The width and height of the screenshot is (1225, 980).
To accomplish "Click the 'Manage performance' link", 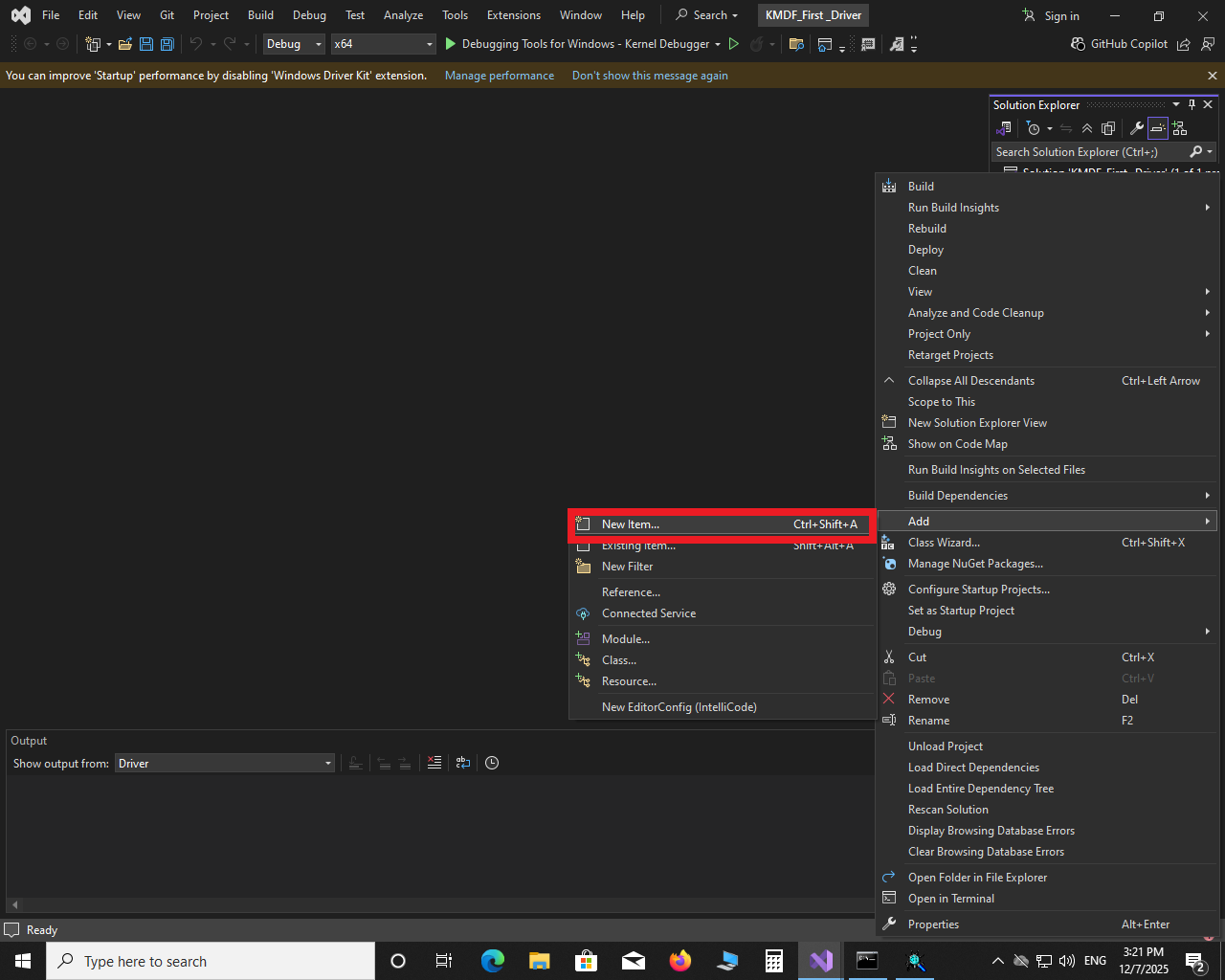I will (499, 76).
